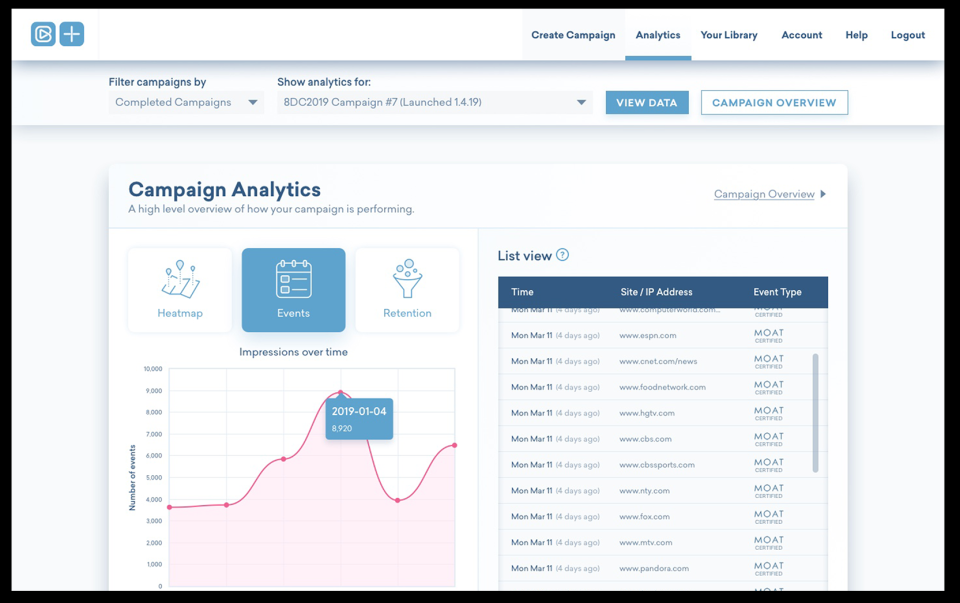Expand the Completed Campaigns selector
The image size is (960, 603).
coord(185,101)
